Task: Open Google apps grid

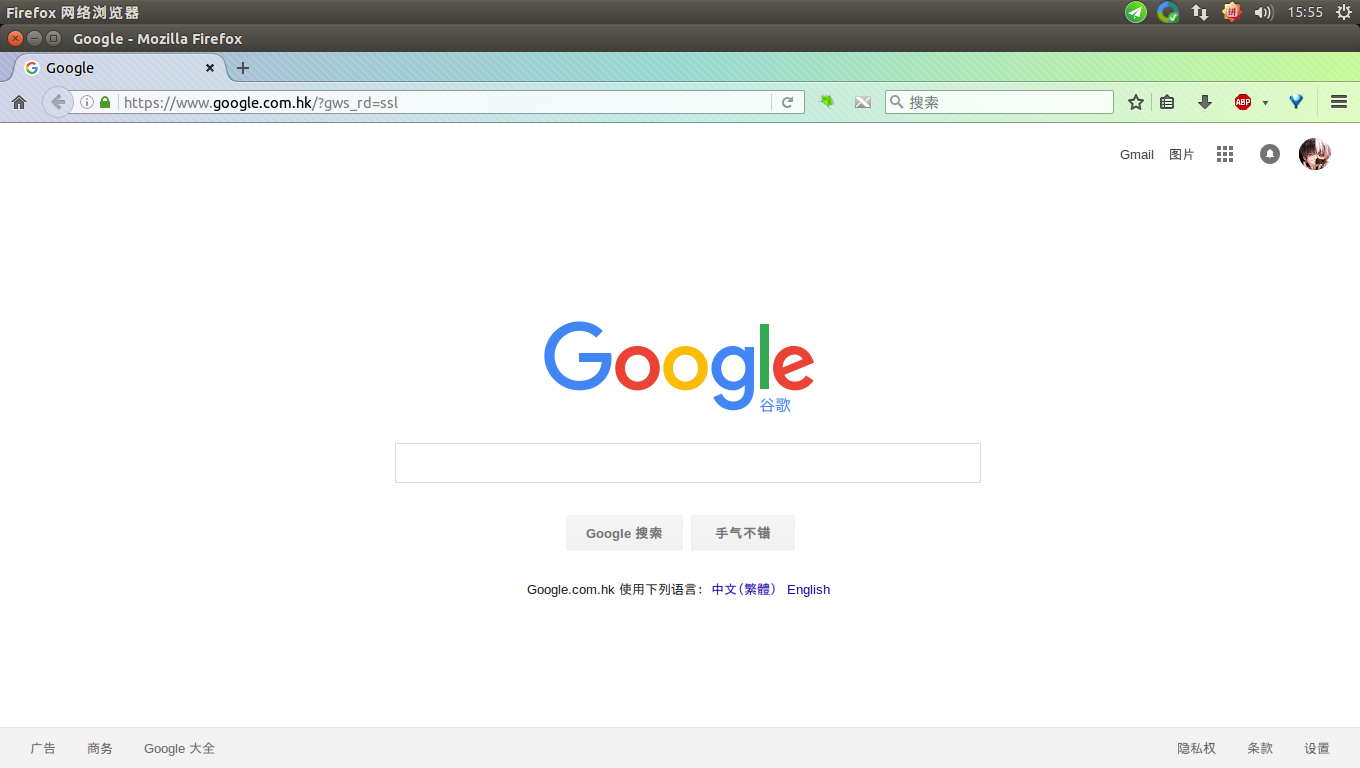Action: tap(1225, 154)
